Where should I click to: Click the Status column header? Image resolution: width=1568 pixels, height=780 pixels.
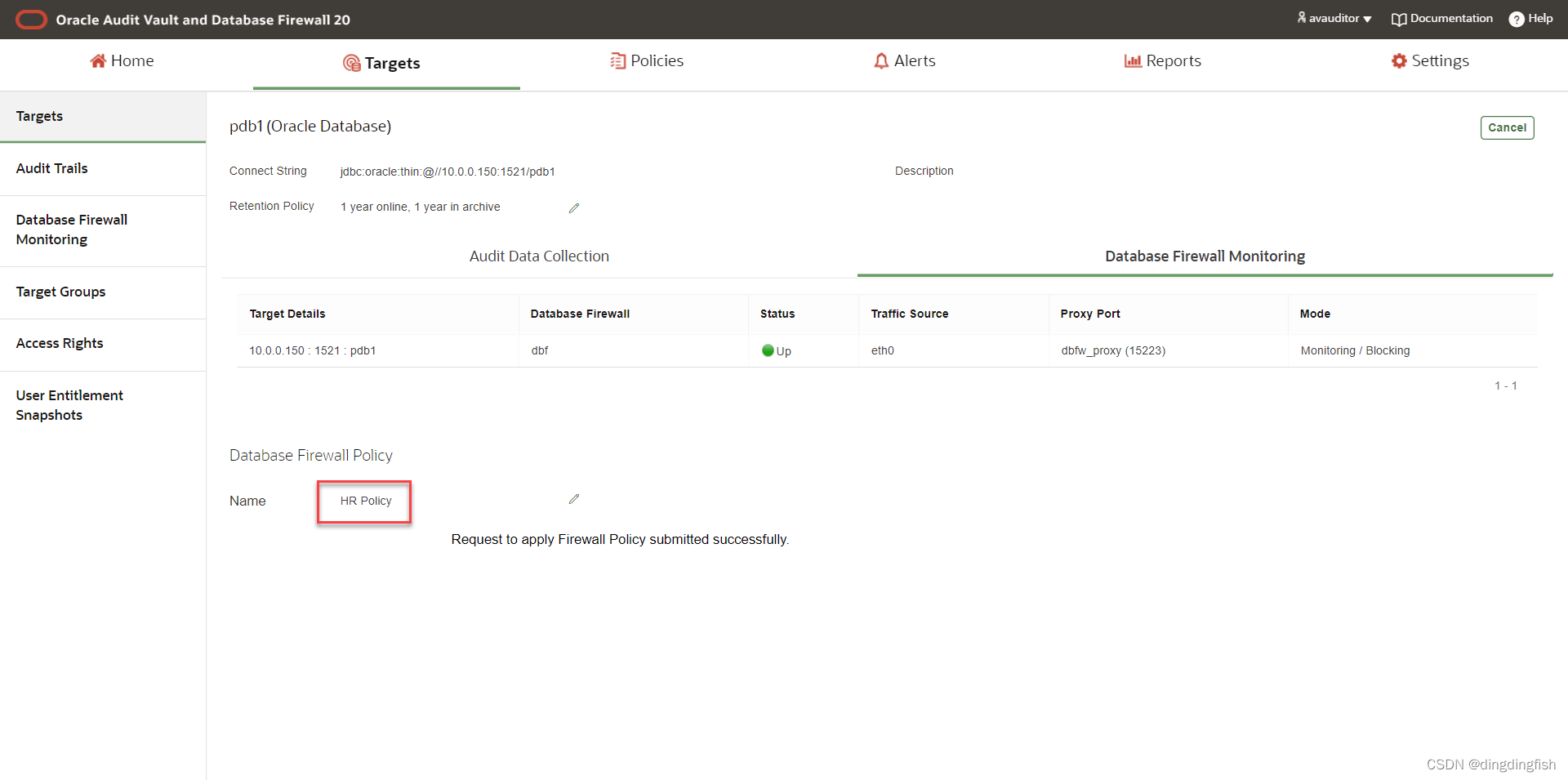(x=777, y=314)
